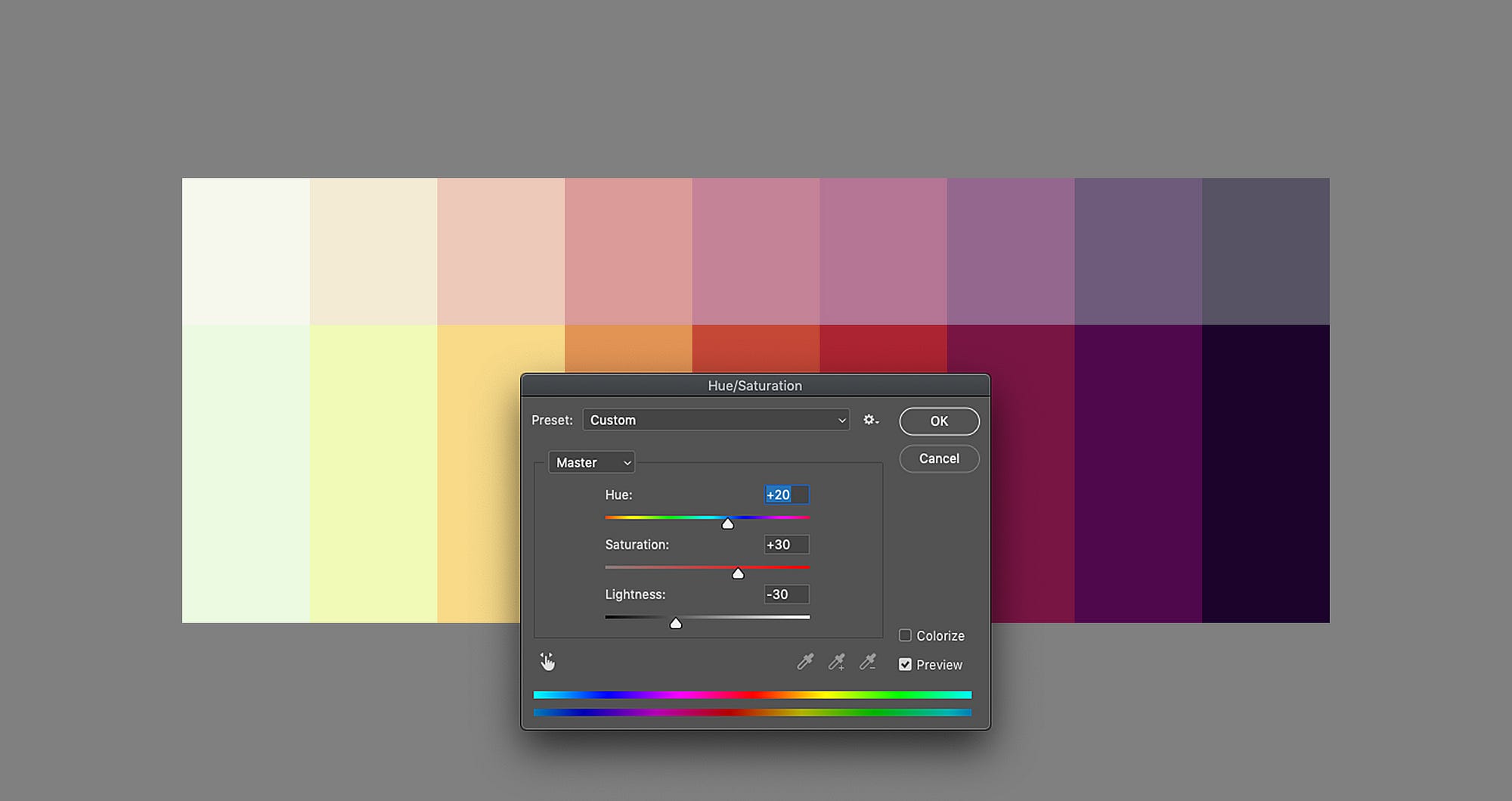Screen dimensions: 1512x801
Task: Uncheck the Preview checkbox
Action: [x=905, y=664]
